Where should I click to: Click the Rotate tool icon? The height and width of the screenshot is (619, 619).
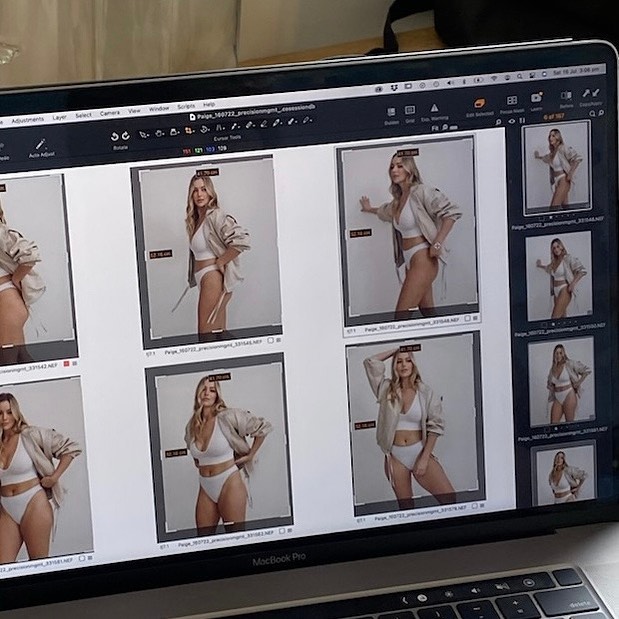[x=121, y=136]
